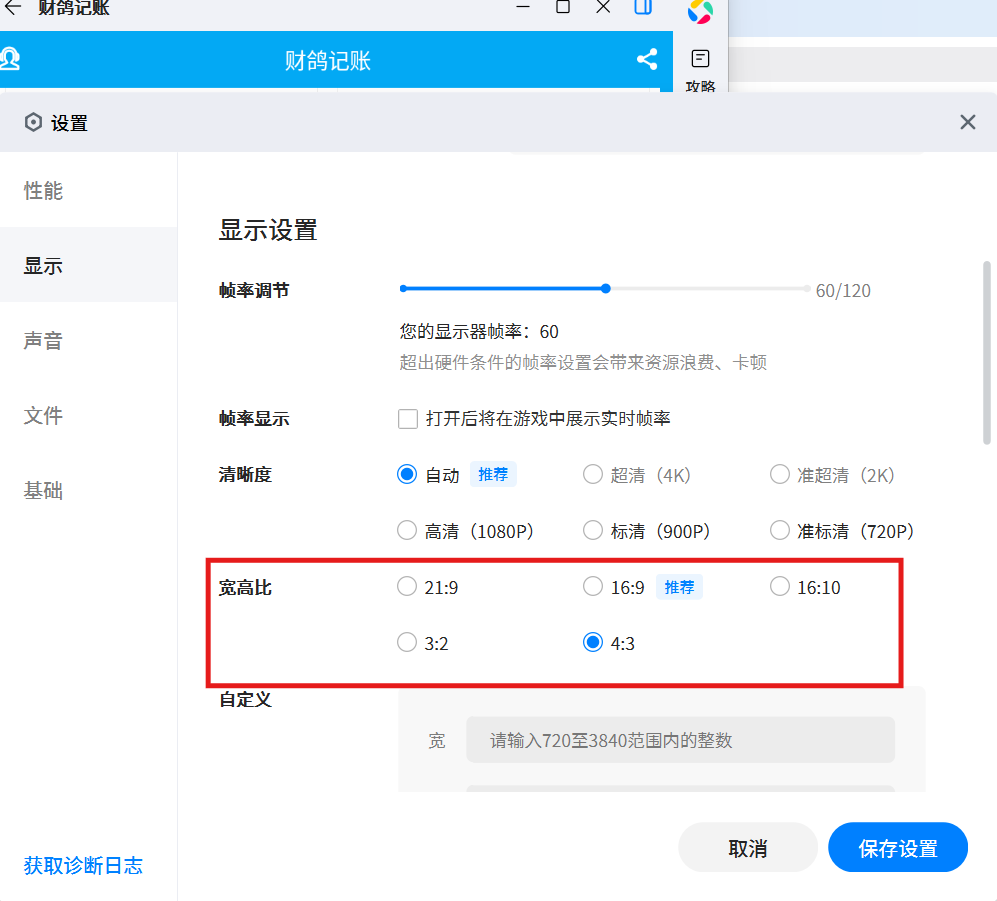Open the user profile icon in header
The image size is (997, 901).
coord(10,59)
